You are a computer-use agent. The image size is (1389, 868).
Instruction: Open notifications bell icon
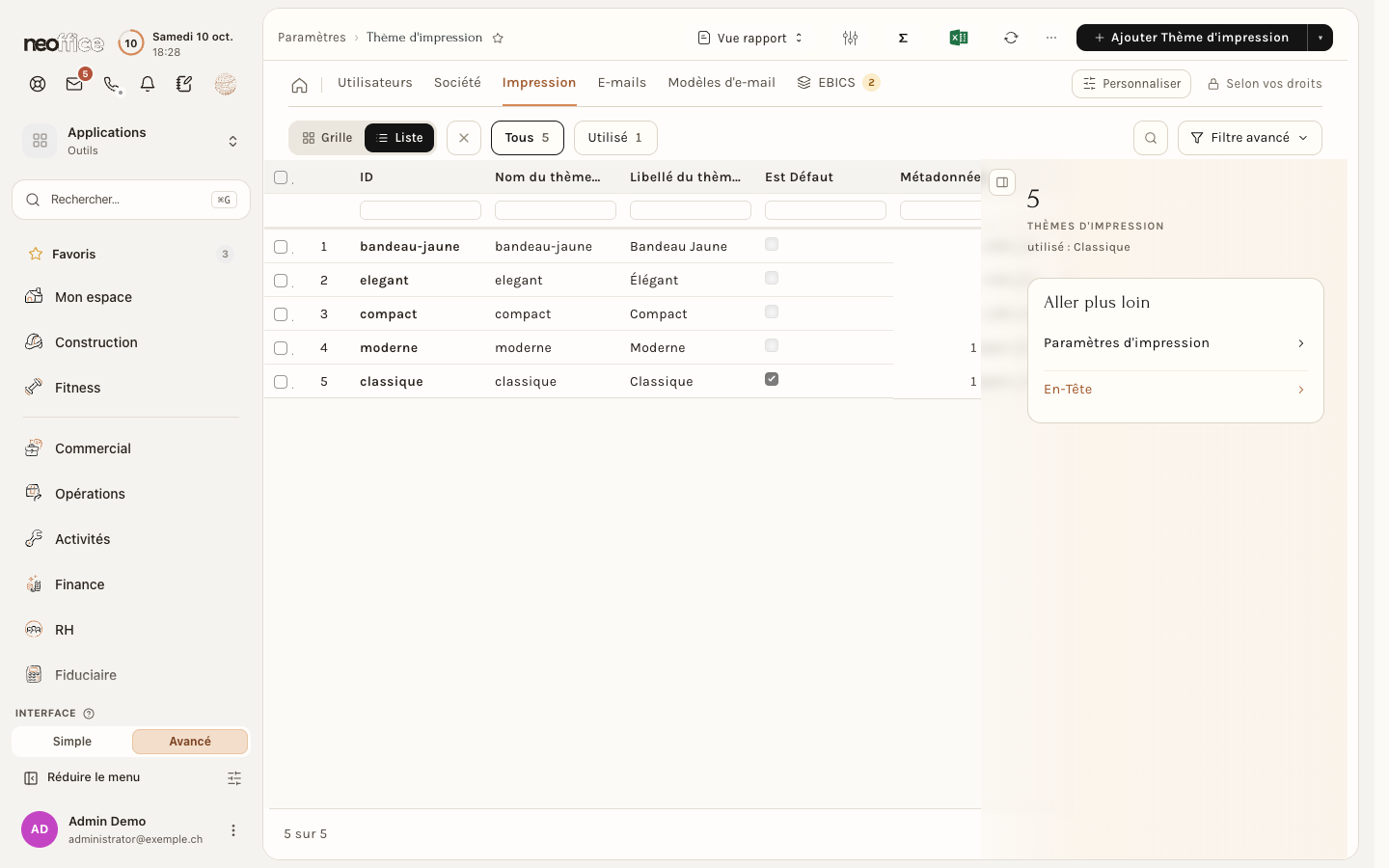148,84
